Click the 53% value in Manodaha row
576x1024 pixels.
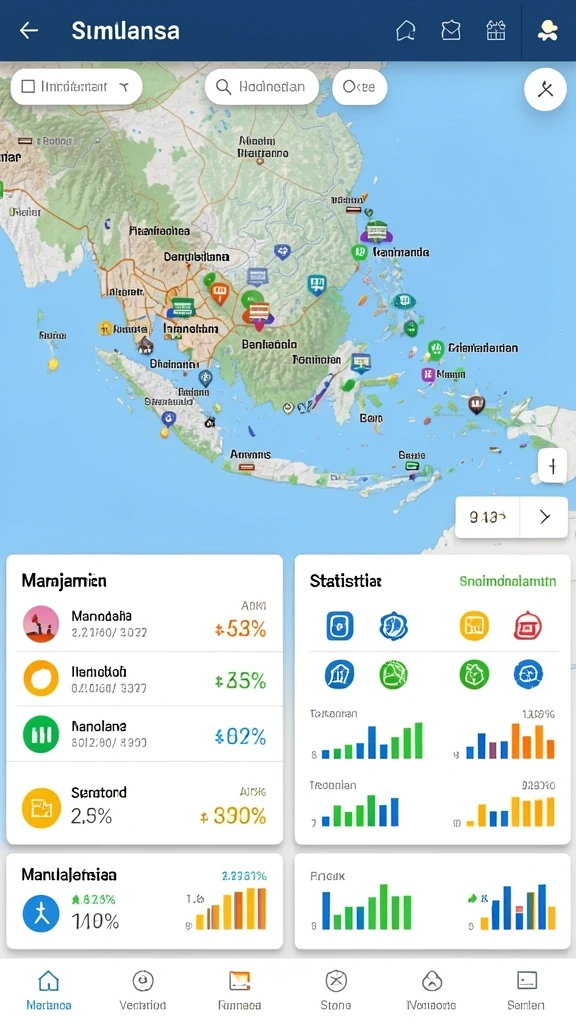[241, 629]
